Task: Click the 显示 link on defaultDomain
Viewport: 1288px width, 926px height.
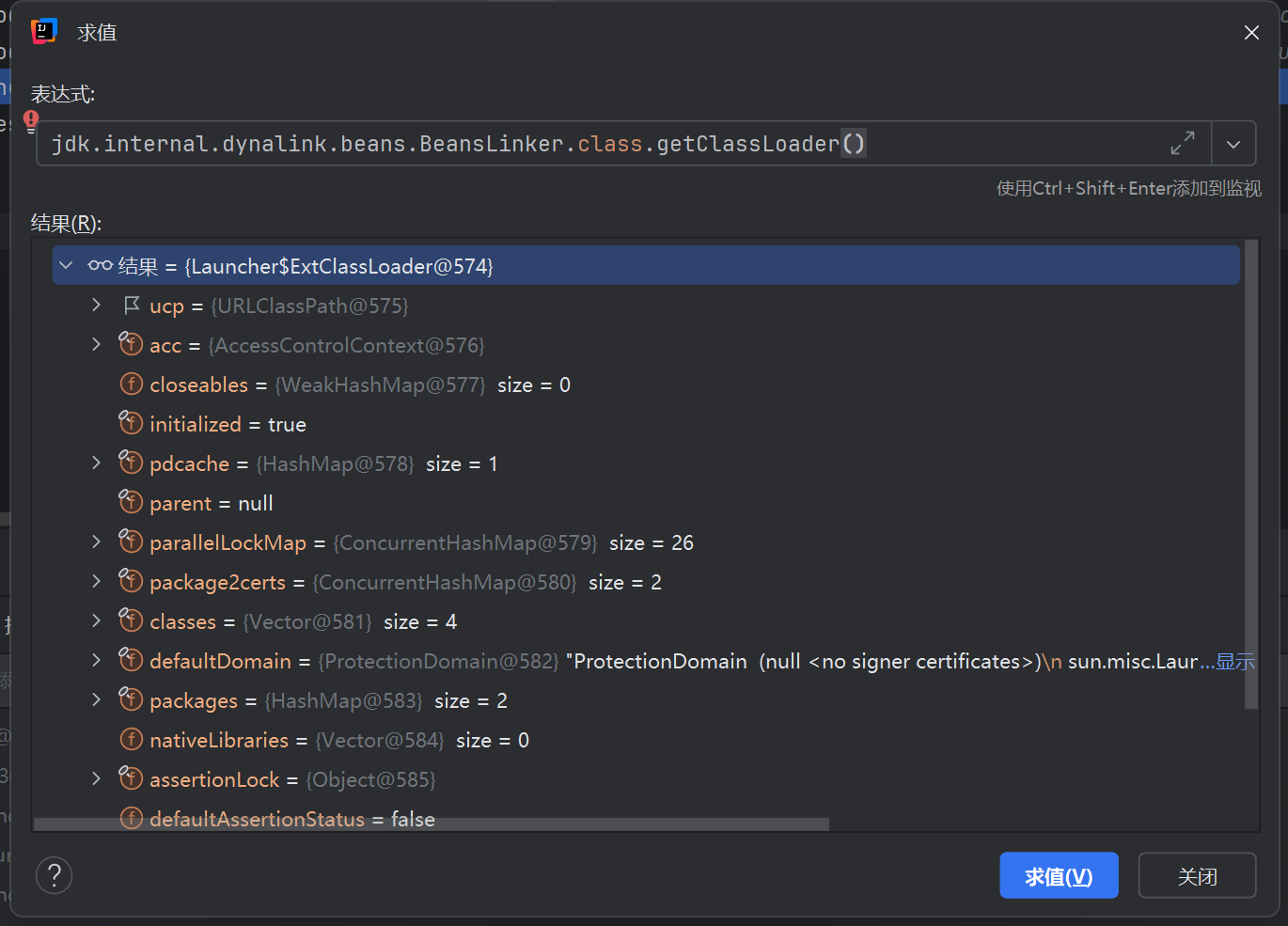Action: 1235,662
